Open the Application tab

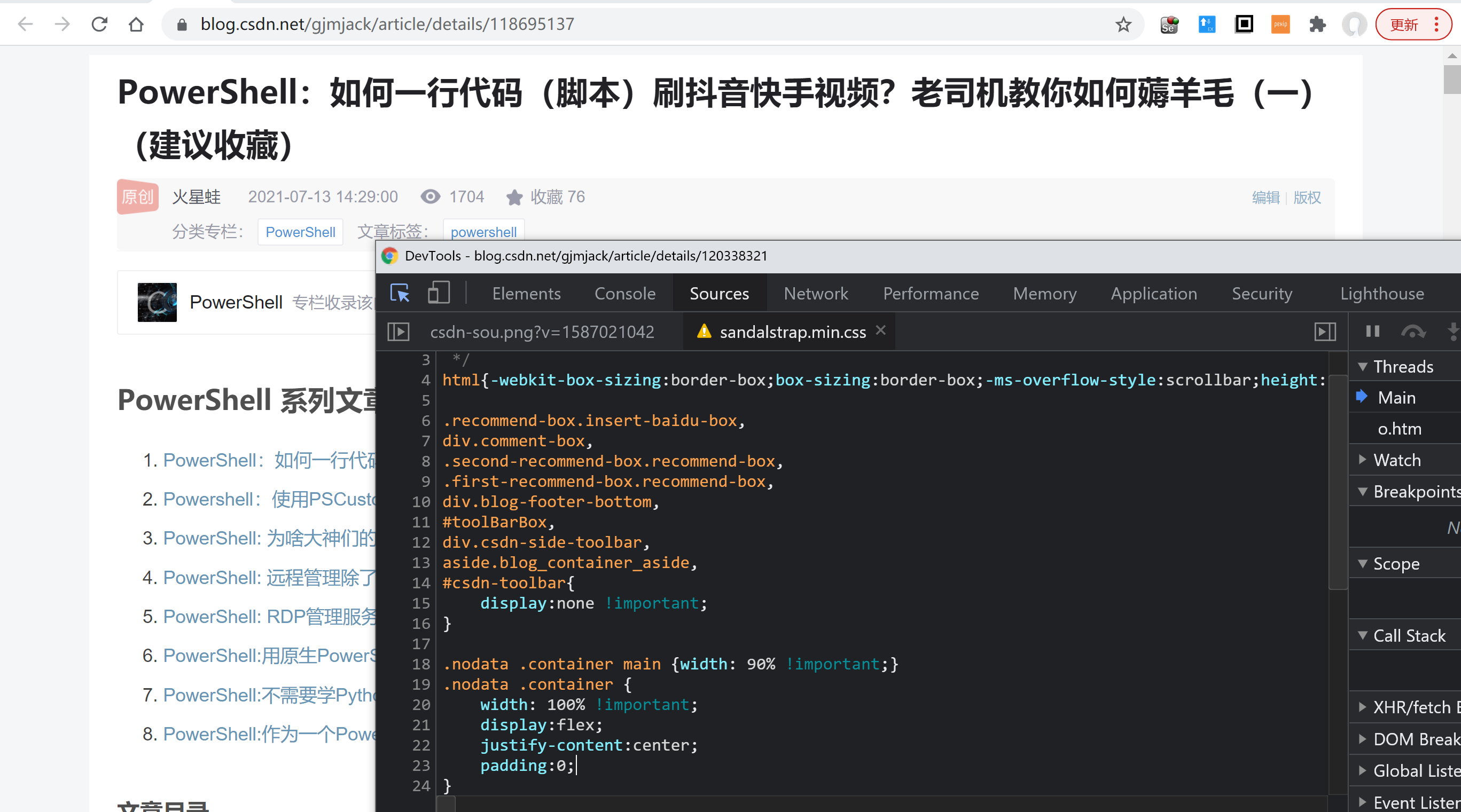point(1154,294)
